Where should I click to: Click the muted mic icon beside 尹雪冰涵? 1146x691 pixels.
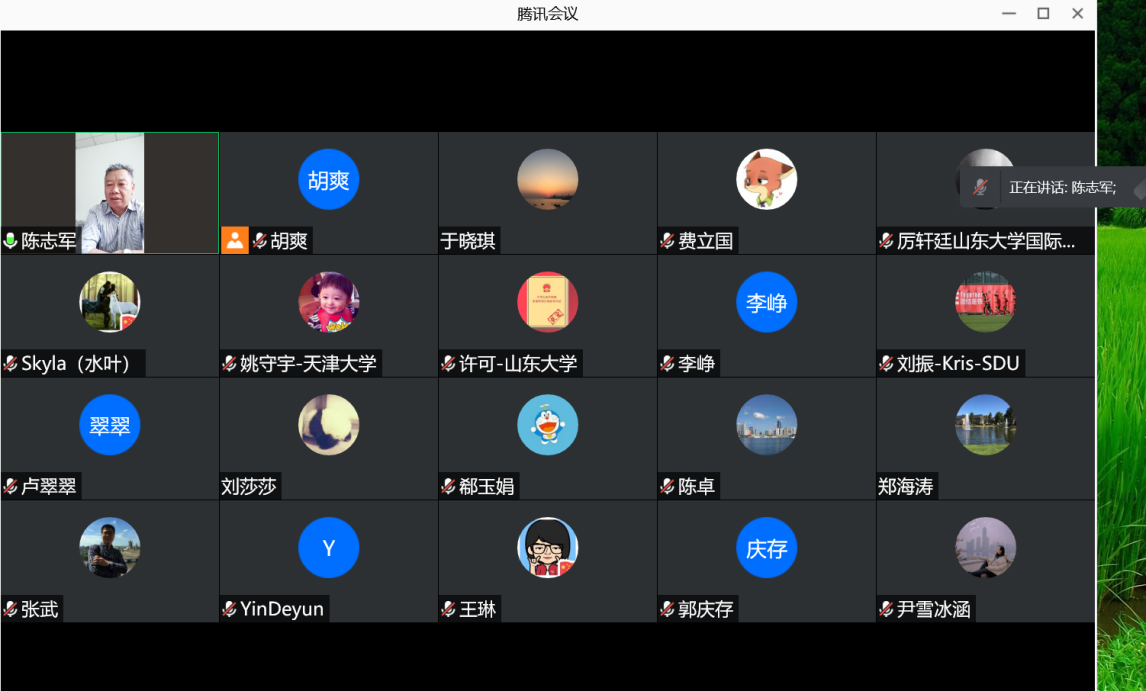(886, 609)
